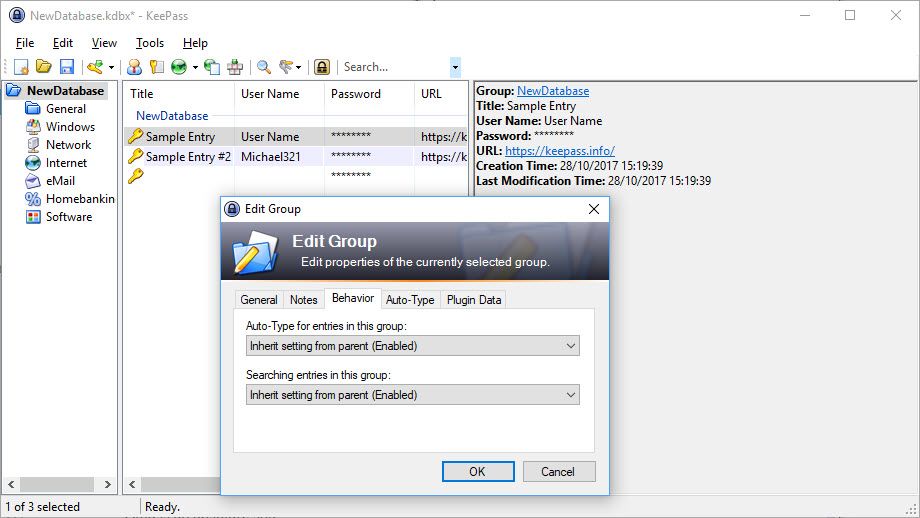This screenshot has height=518, width=920.
Task: Open the https://keepass.info/ link in the details pane
Action: [x=560, y=151]
